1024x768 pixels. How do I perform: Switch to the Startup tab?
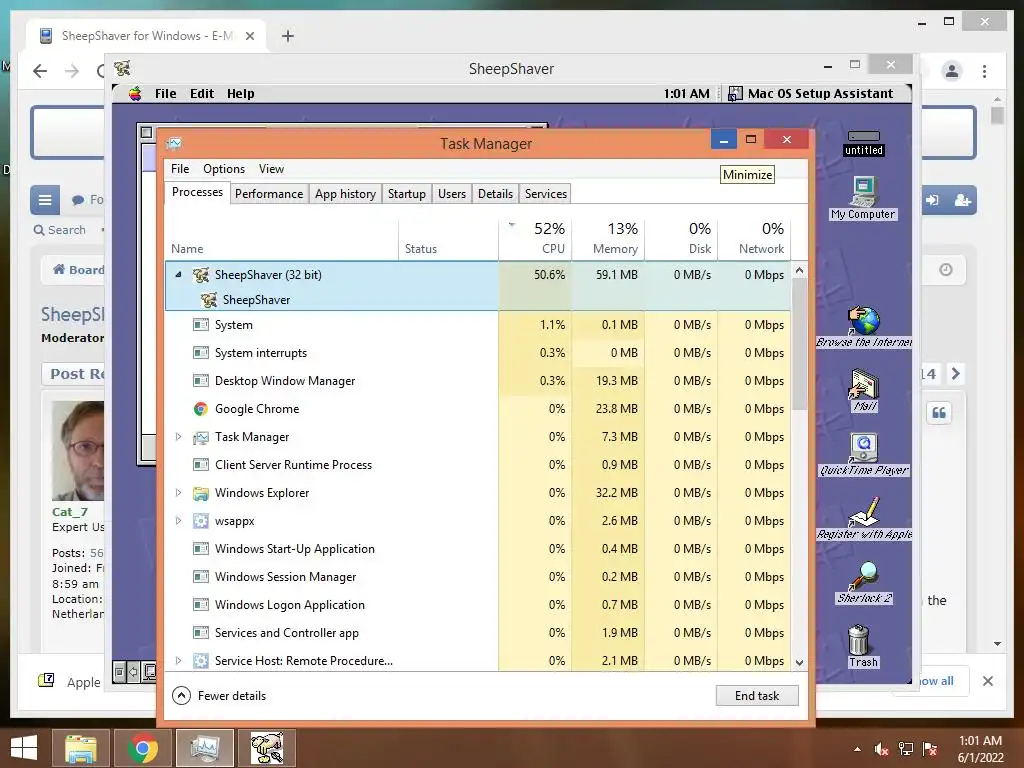pyautogui.click(x=406, y=194)
